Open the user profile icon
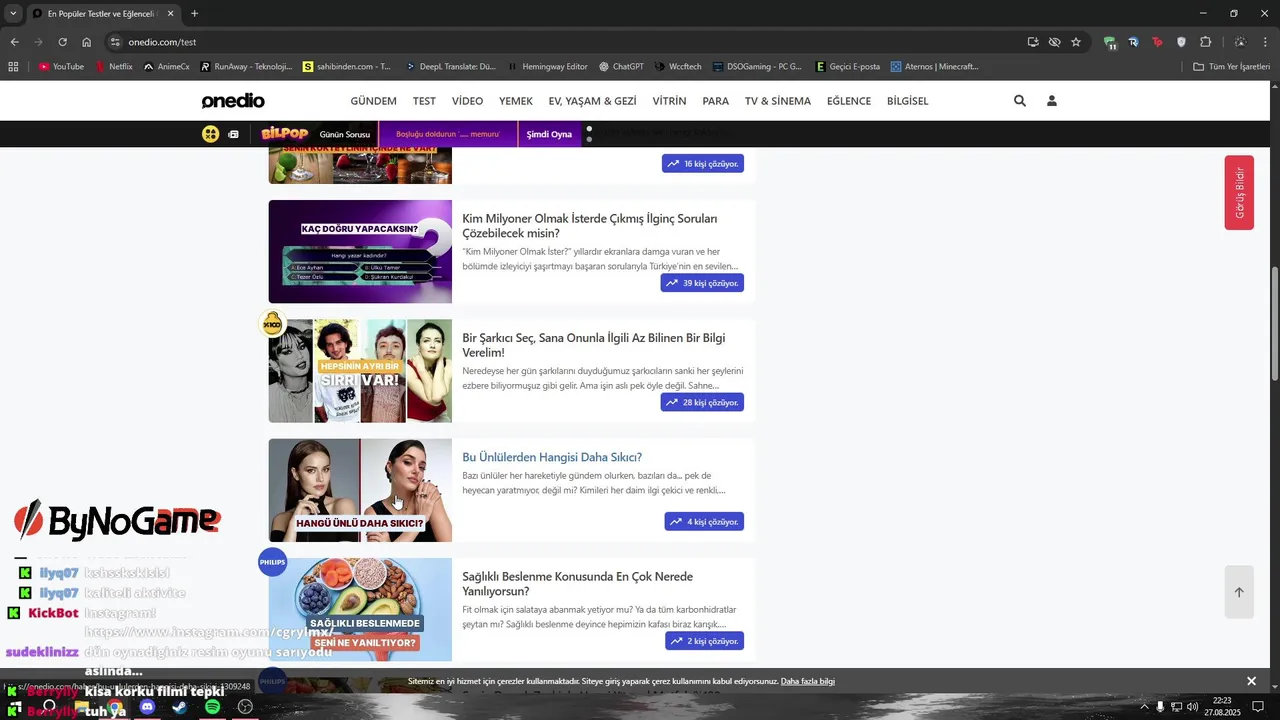This screenshot has width=1280, height=720. pyautogui.click(x=1052, y=101)
